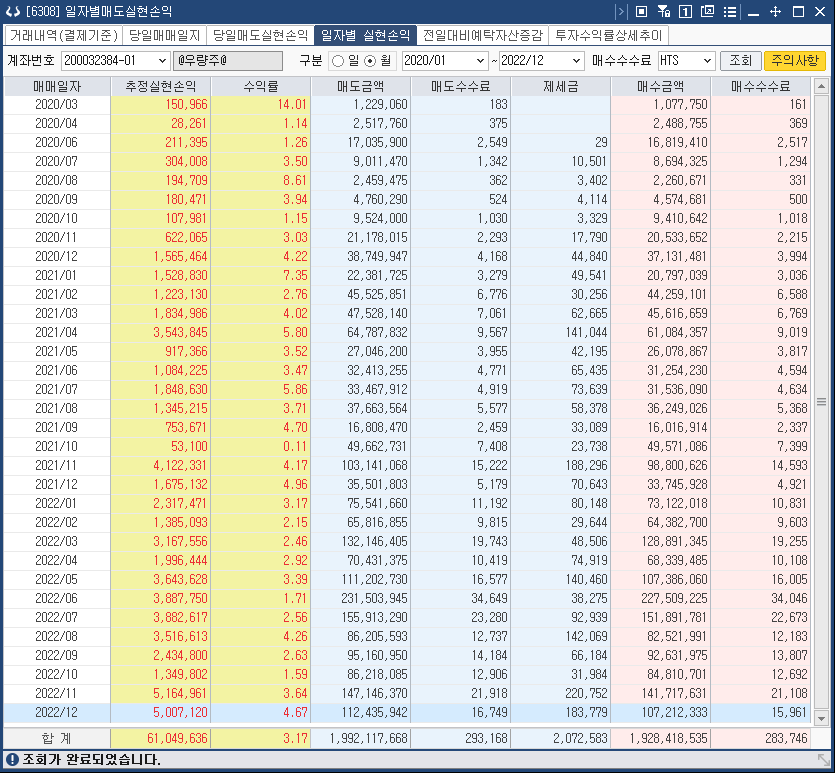Open the list menu icon in title bar
This screenshot has height=773, width=835.
[729, 12]
